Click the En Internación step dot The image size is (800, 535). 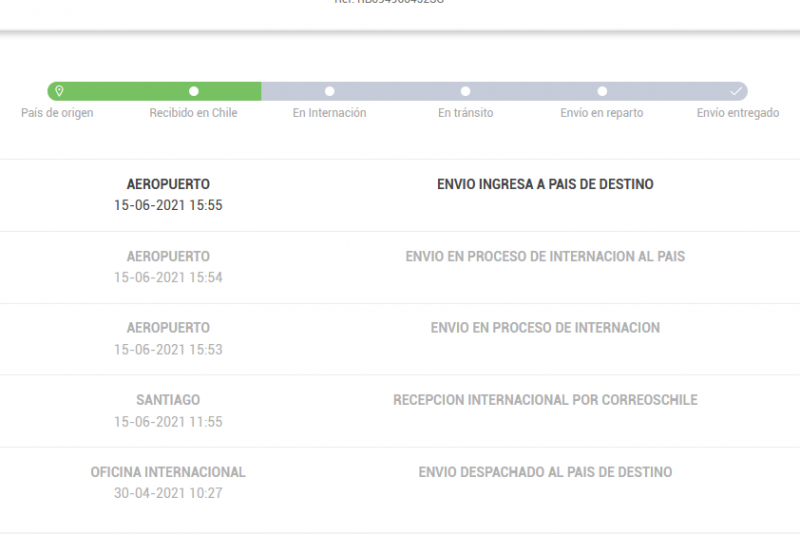click(x=330, y=91)
